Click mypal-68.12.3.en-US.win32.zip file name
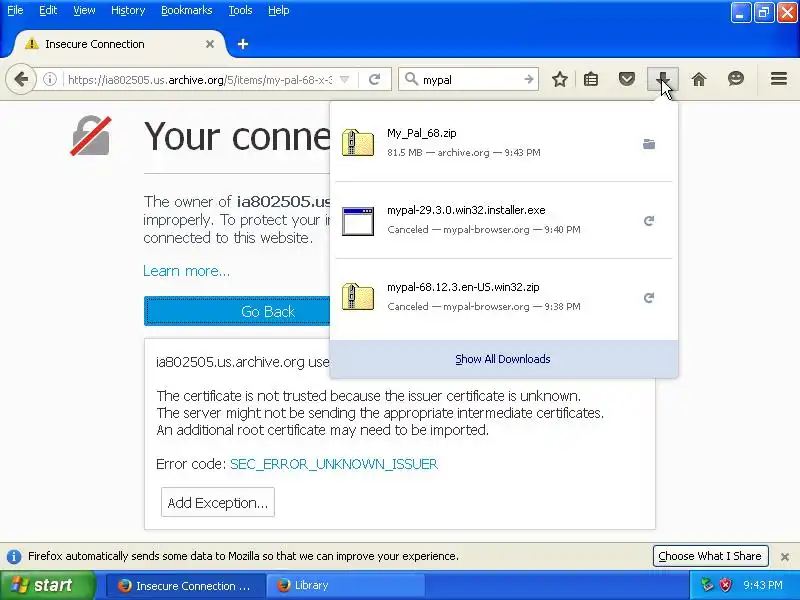This screenshot has height=600, width=800. (463, 287)
